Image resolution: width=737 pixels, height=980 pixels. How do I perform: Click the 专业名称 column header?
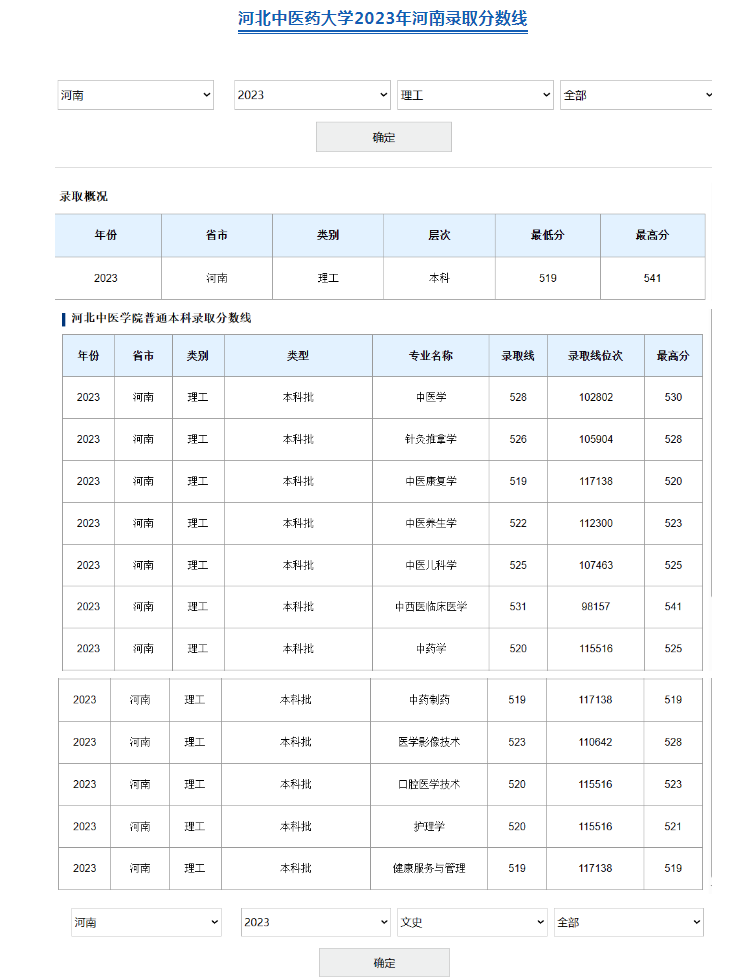(431, 356)
